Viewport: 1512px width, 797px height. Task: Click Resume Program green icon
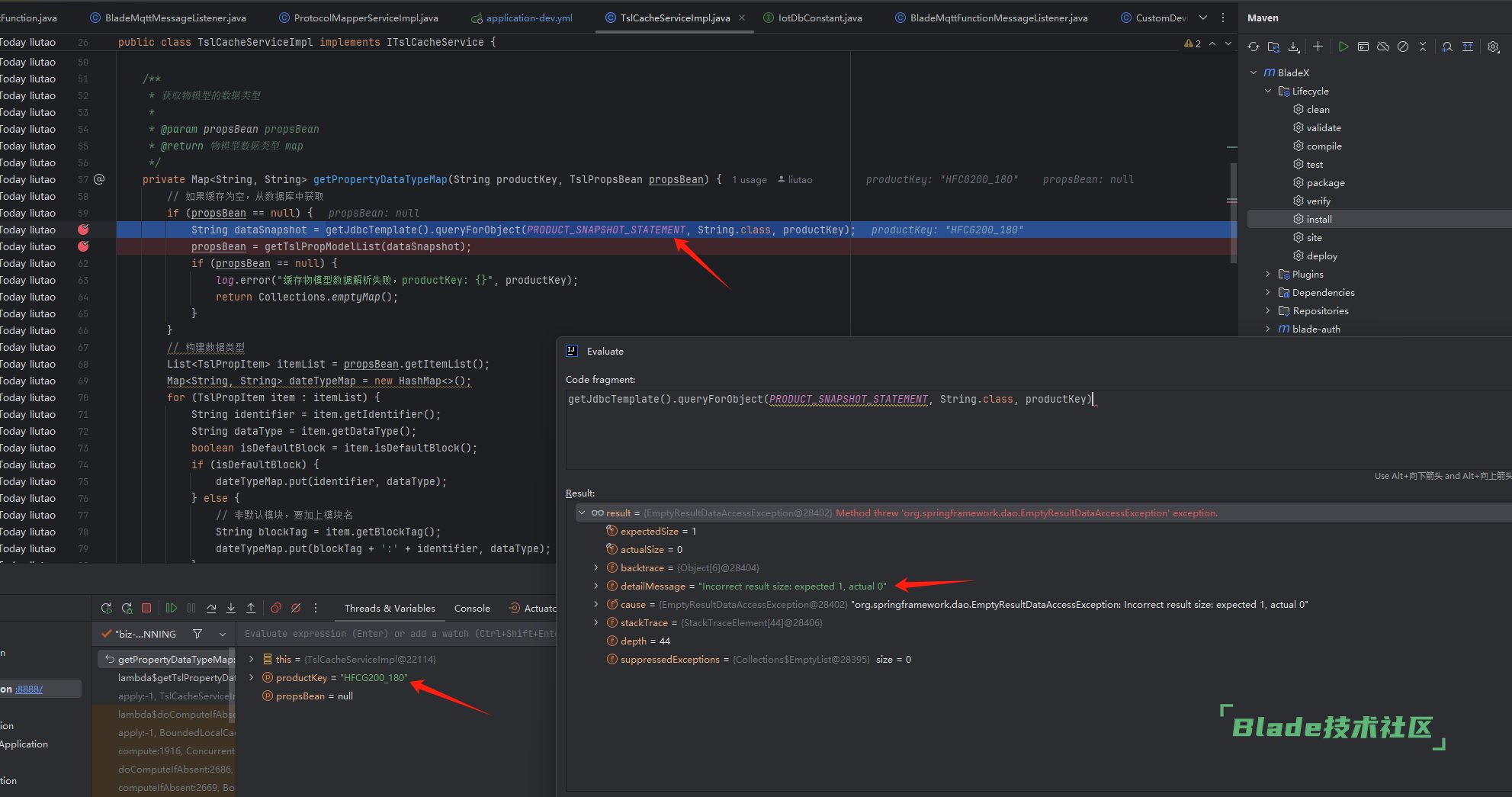coord(172,608)
